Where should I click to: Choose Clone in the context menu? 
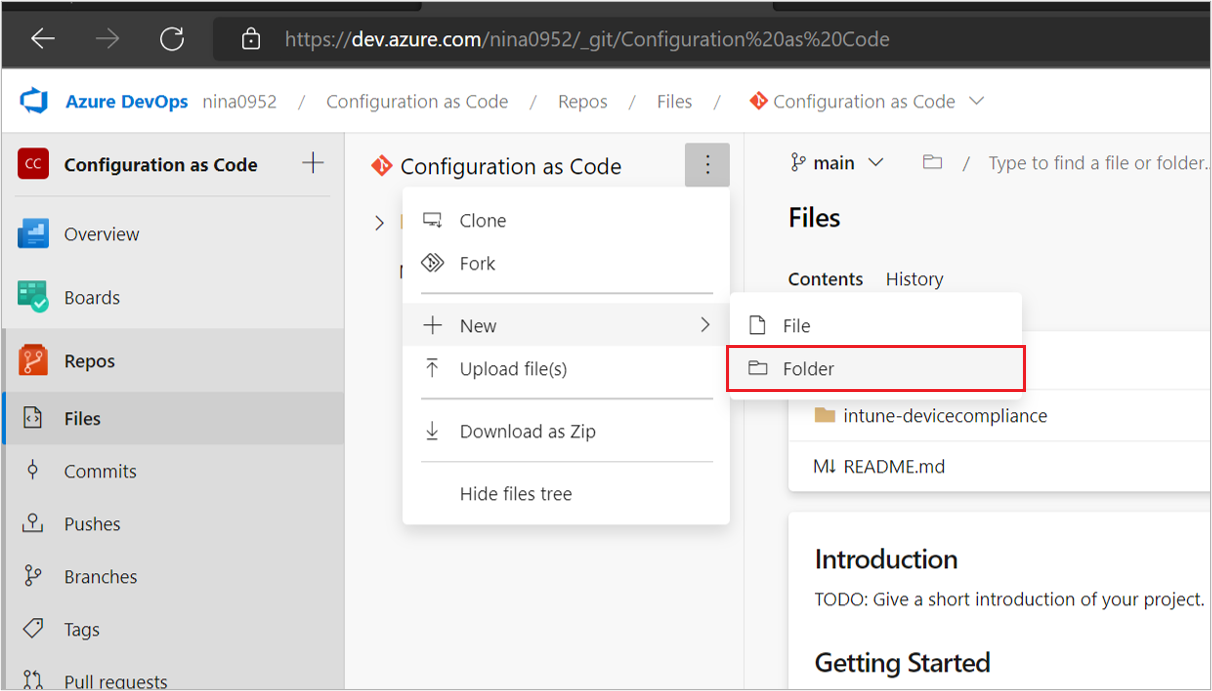click(x=482, y=221)
